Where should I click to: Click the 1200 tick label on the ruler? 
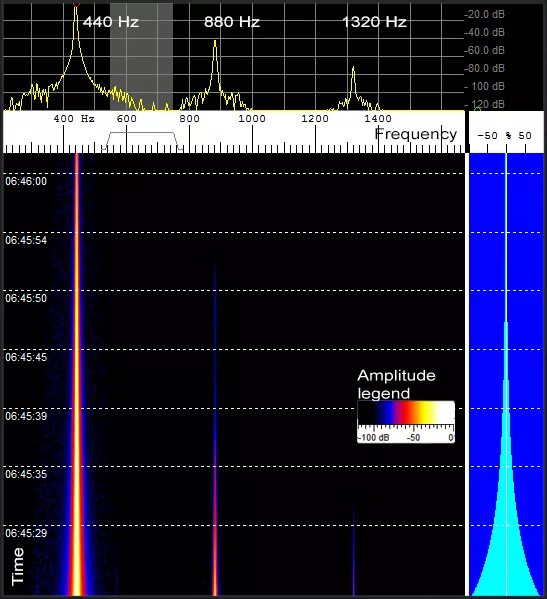pyautogui.click(x=315, y=118)
